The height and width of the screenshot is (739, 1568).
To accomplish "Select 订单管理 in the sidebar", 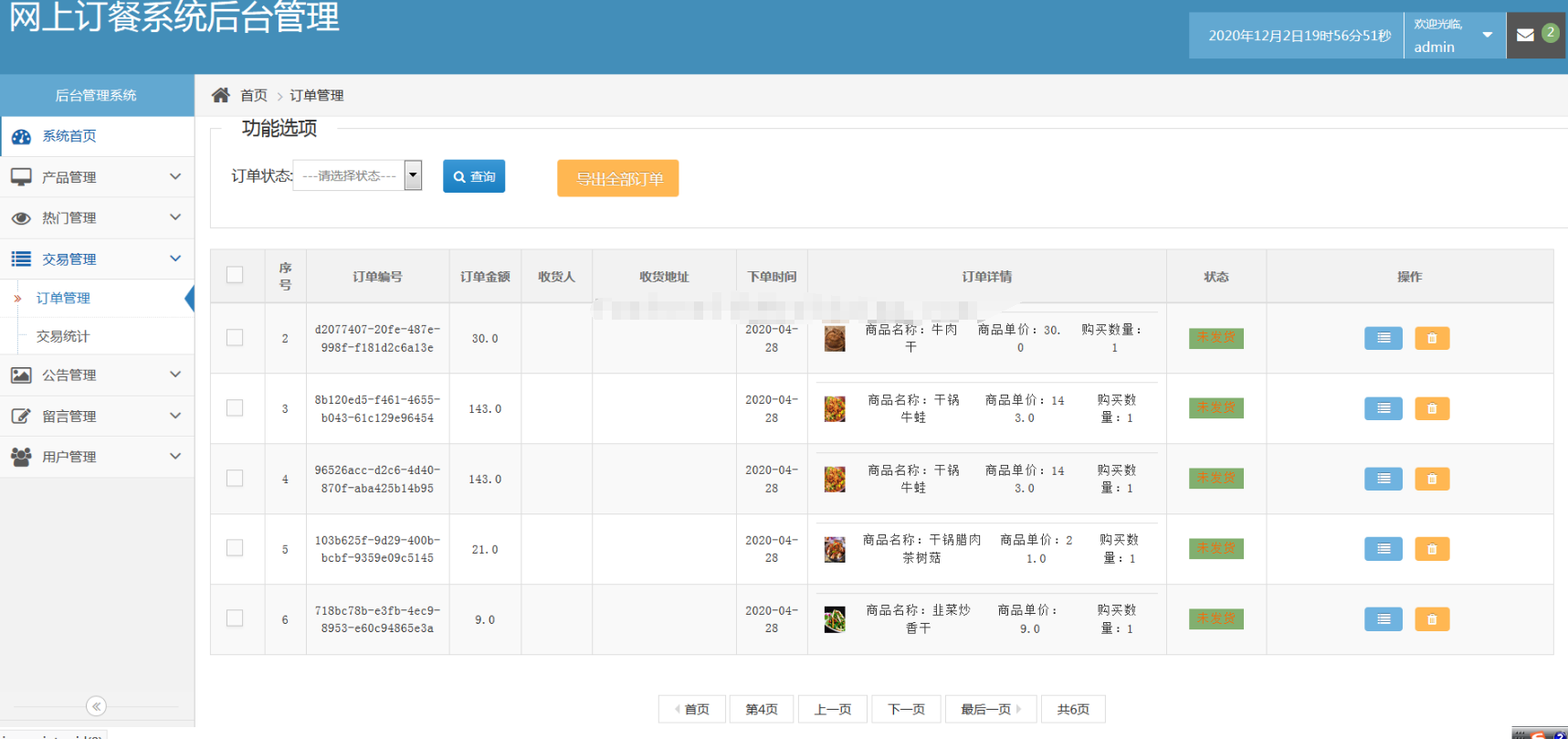I will pos(63,299).
